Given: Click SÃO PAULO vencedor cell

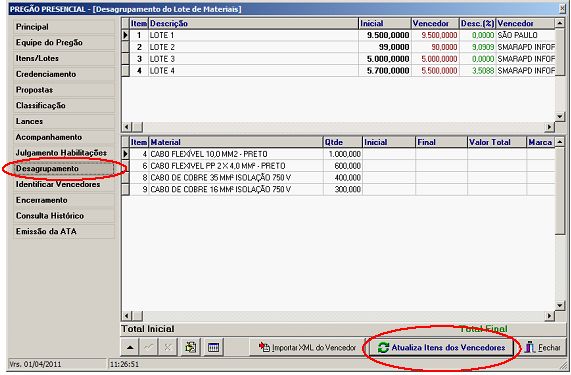Looking at the screenshot, I should point(525,35).
